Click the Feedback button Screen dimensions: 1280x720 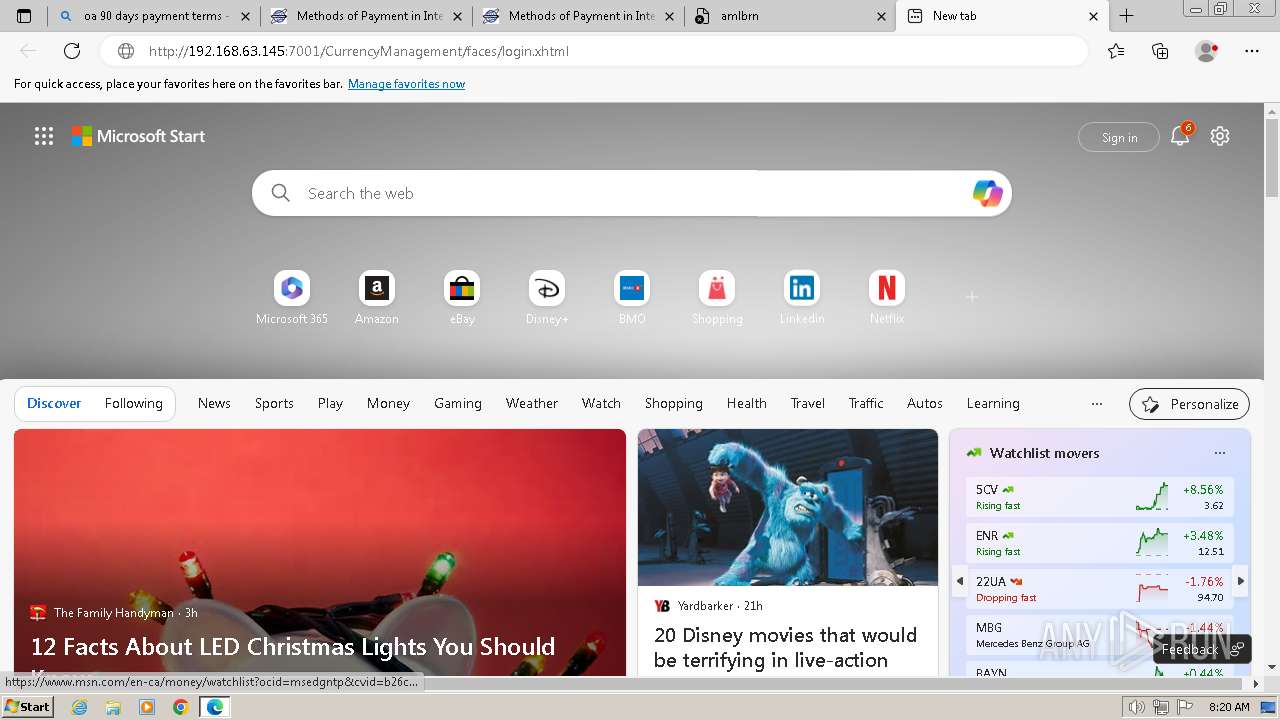[1202, 649]
